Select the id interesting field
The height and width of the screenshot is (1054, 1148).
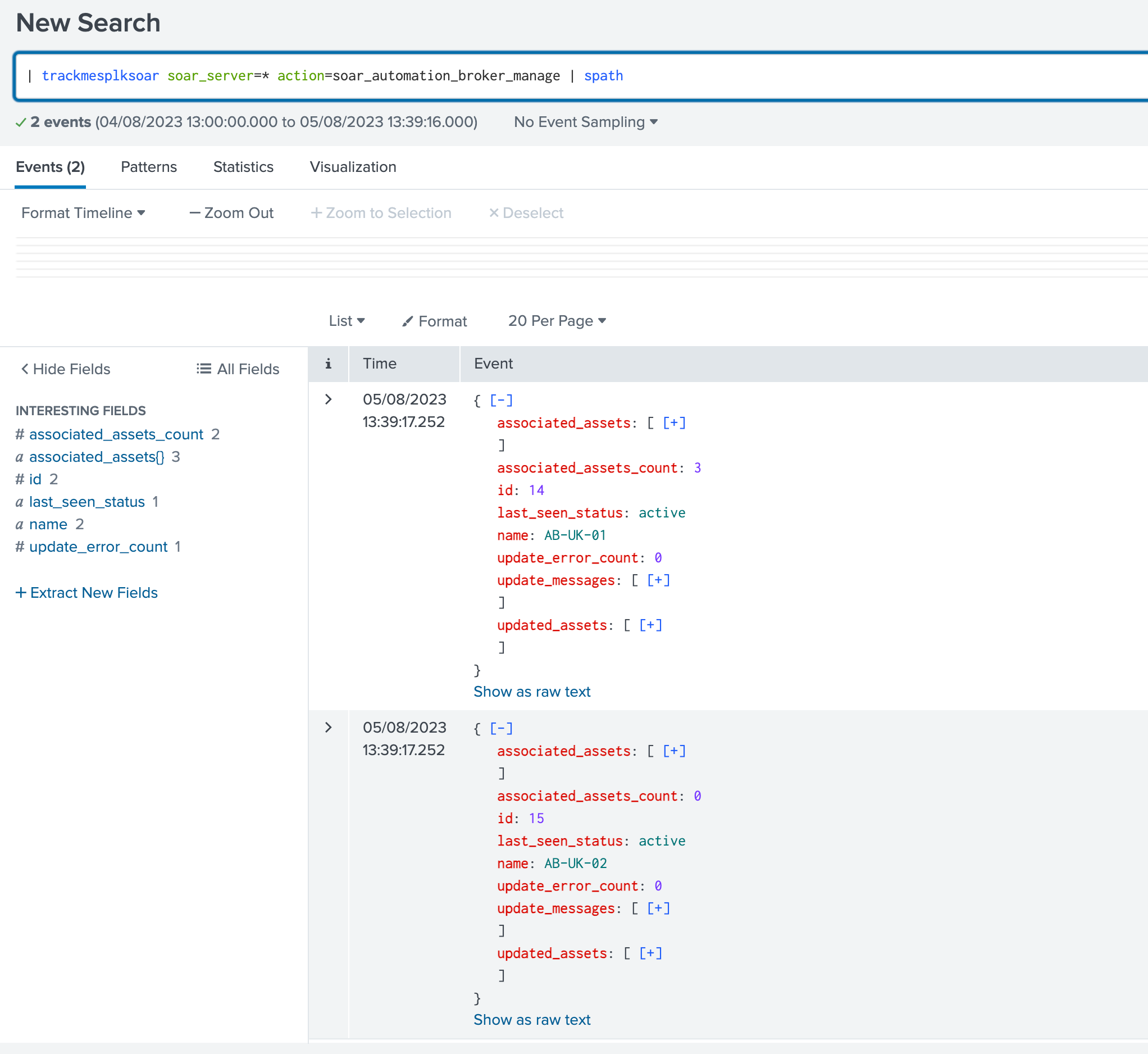tap(35, 479)
